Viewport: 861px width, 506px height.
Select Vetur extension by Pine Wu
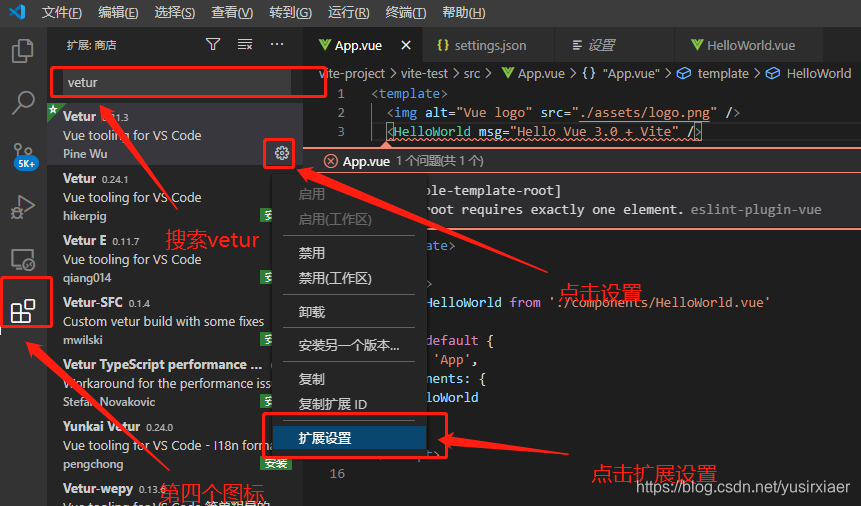[x=175, y=134]
